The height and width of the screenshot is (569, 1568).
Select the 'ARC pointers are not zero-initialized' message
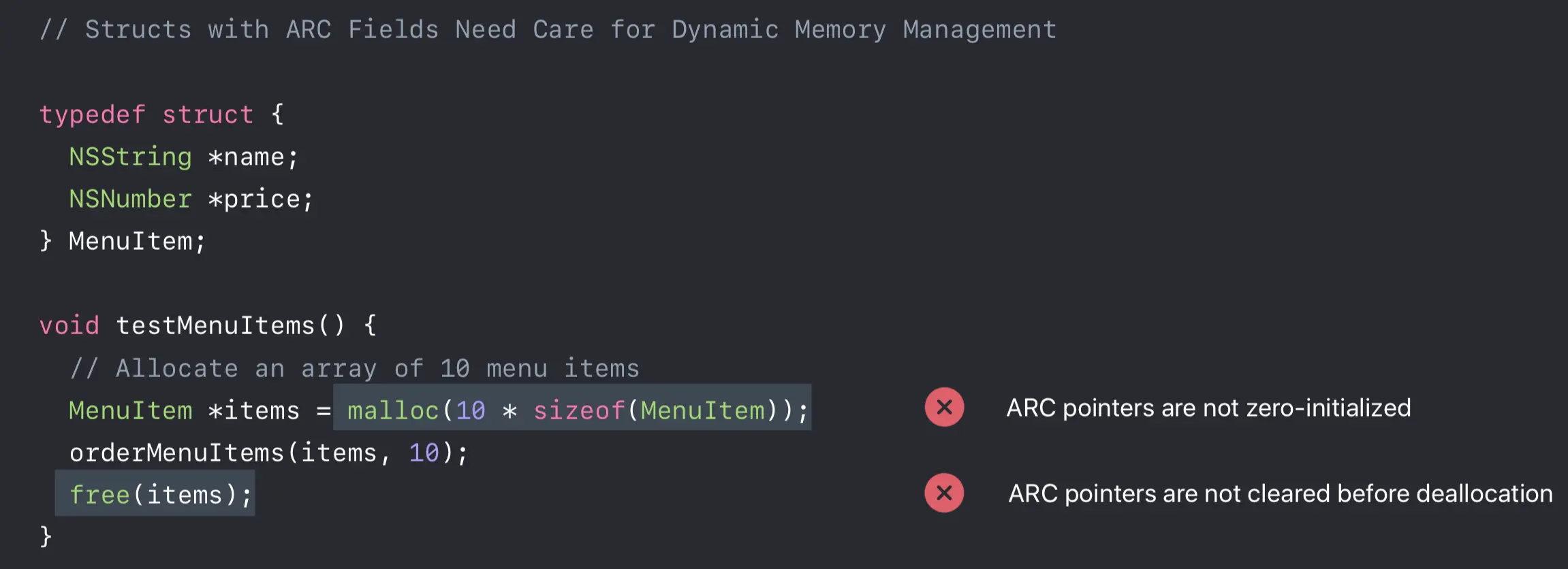click(x=1208, y=408)
